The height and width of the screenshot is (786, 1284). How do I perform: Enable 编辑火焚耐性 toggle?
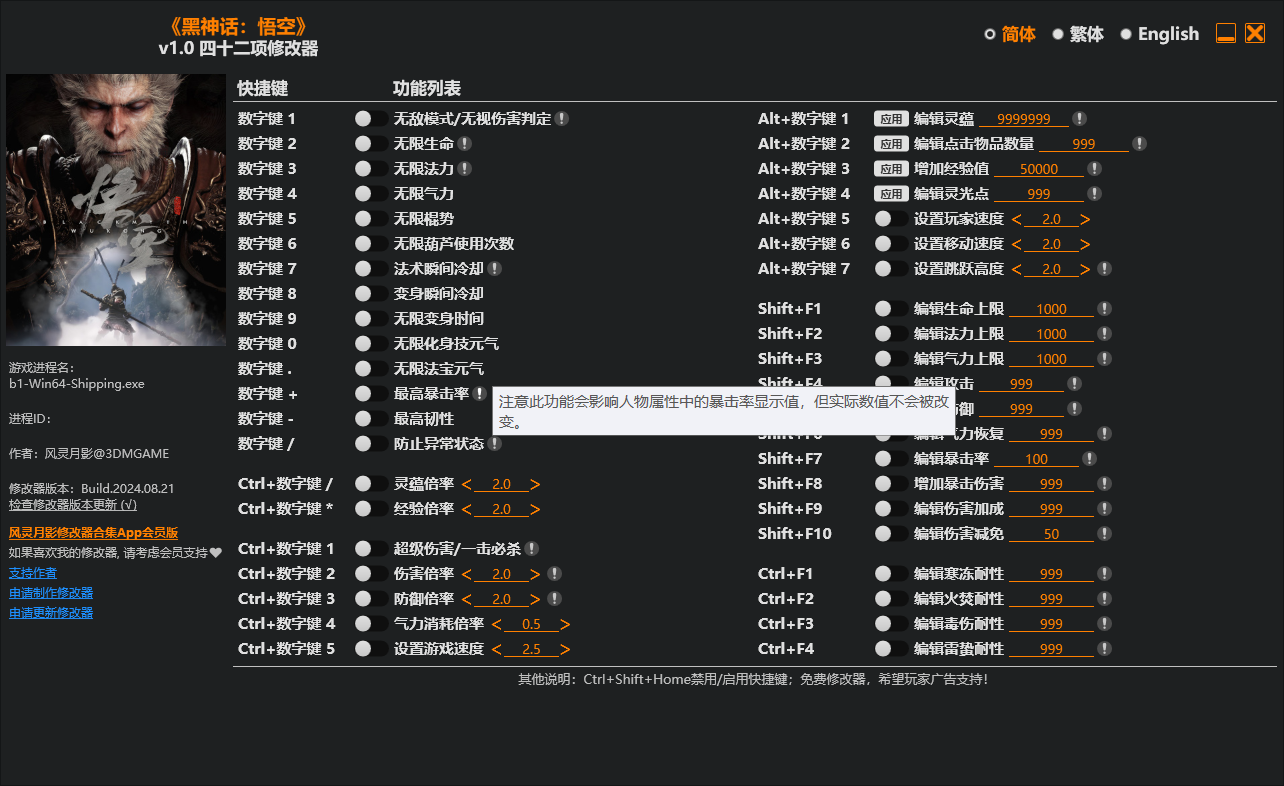891,599
